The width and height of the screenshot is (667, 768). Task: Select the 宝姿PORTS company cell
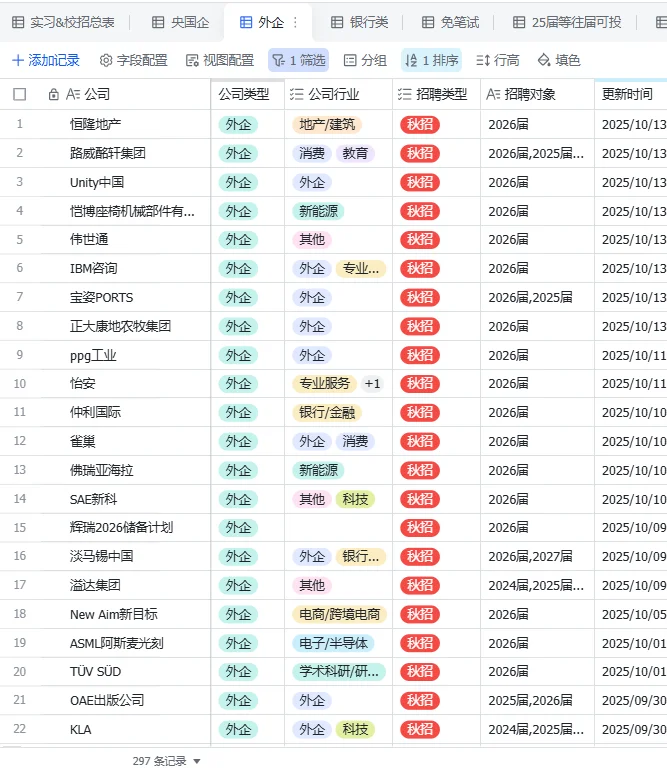click(125, 297)
